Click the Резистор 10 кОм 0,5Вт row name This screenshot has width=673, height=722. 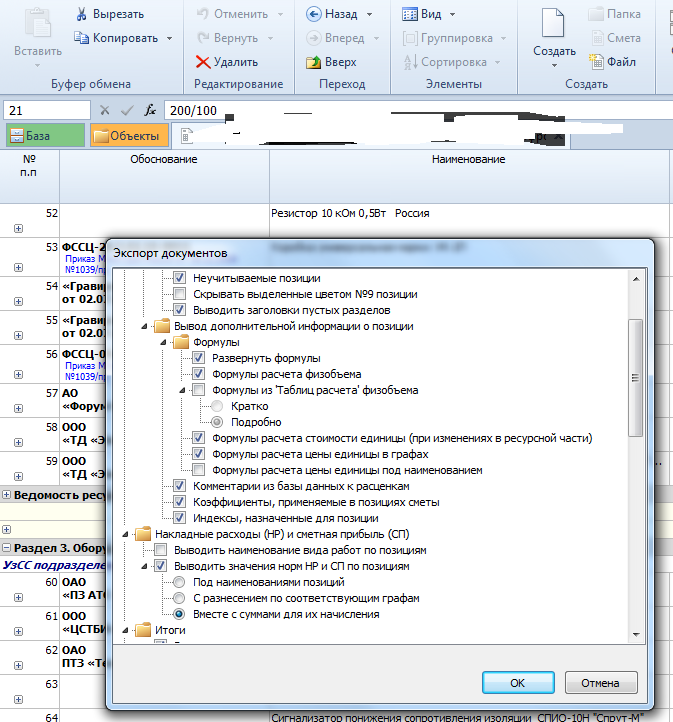(350, 213)
